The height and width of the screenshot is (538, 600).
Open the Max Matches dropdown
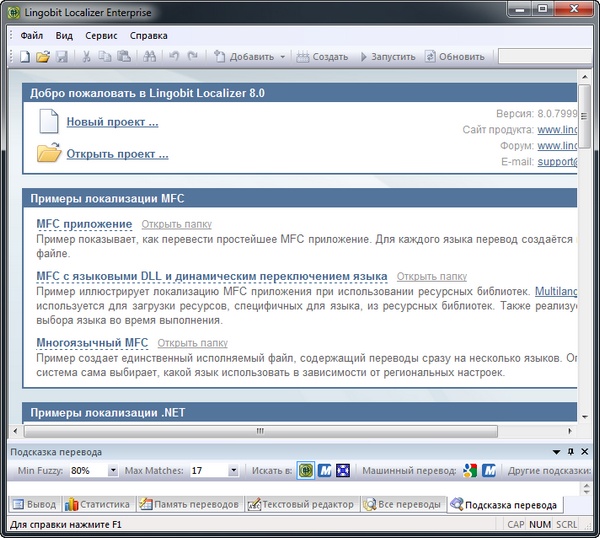click(233, 471)
